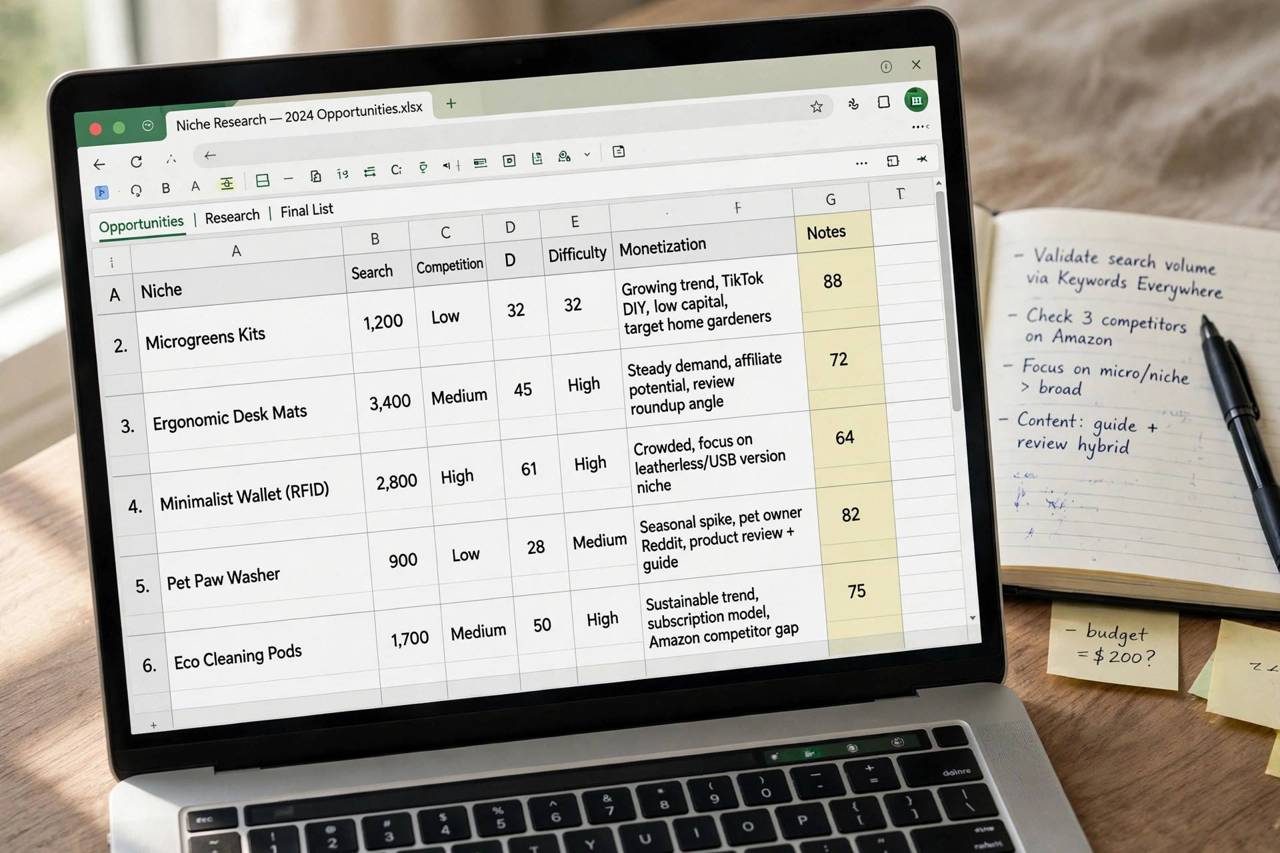Viewport: 1280px width, 853px height.
Task: Click the blue P icon in toolbar
Action: [x=101, y=192]
